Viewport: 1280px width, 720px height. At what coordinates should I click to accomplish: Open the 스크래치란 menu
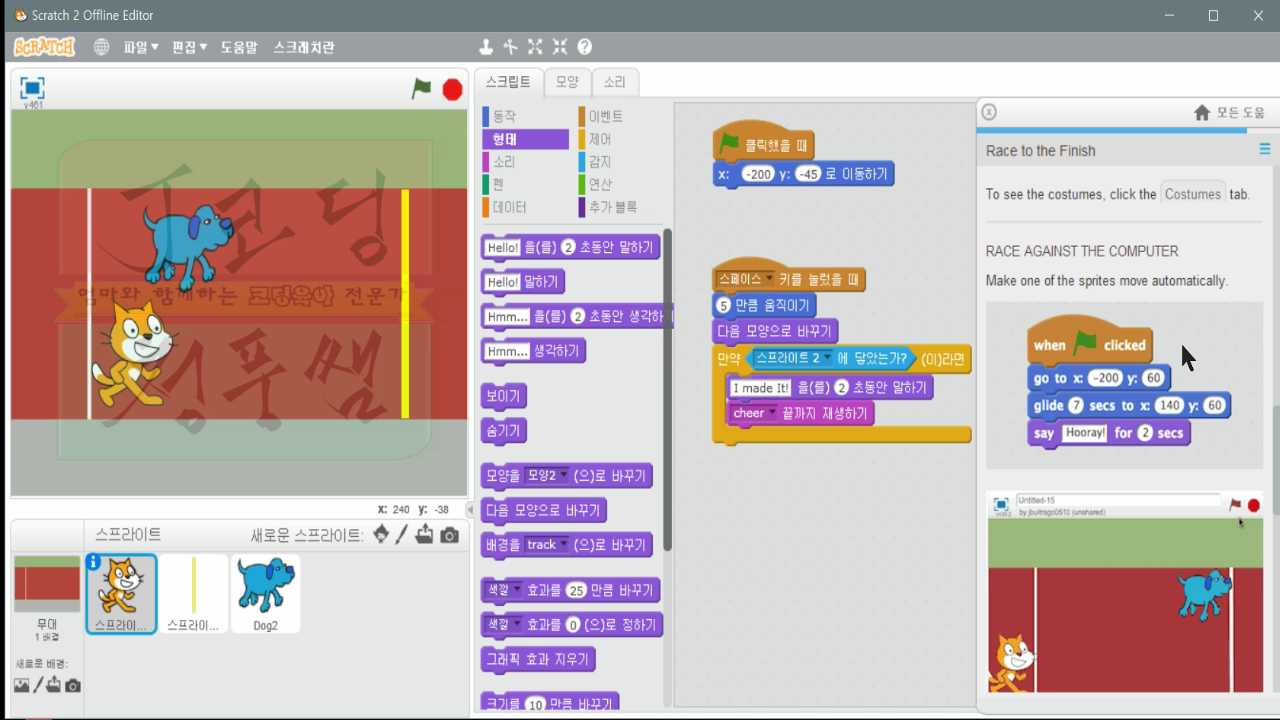pos(304,47)
